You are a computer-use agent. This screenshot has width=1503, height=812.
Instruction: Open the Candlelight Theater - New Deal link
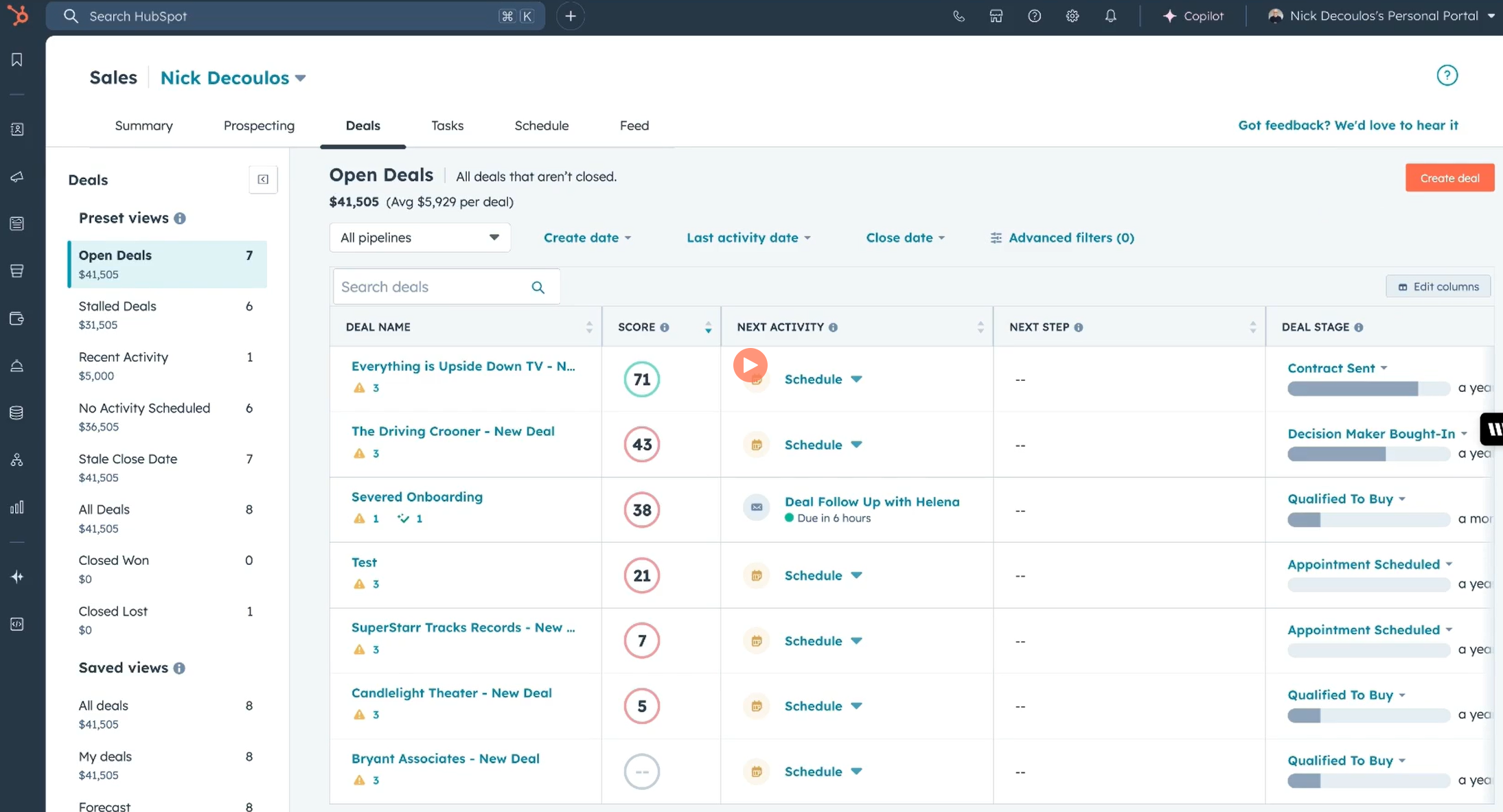pos(452,693)
